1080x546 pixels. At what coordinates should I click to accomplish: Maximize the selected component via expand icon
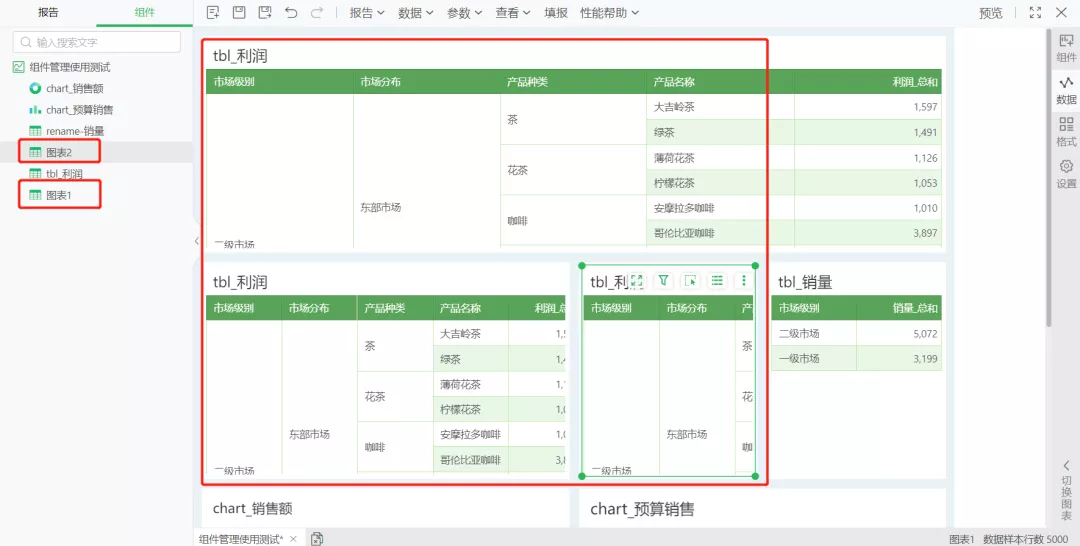point(637,280)
